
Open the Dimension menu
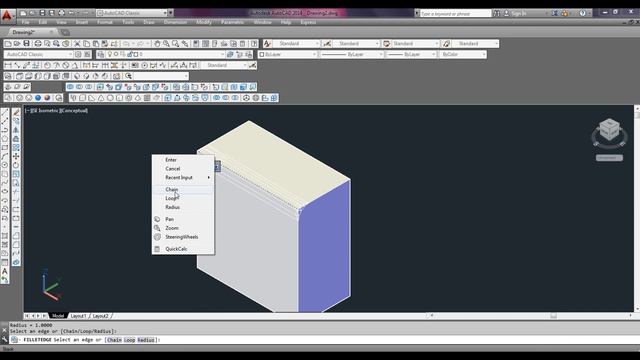click(x=176, y=22)
